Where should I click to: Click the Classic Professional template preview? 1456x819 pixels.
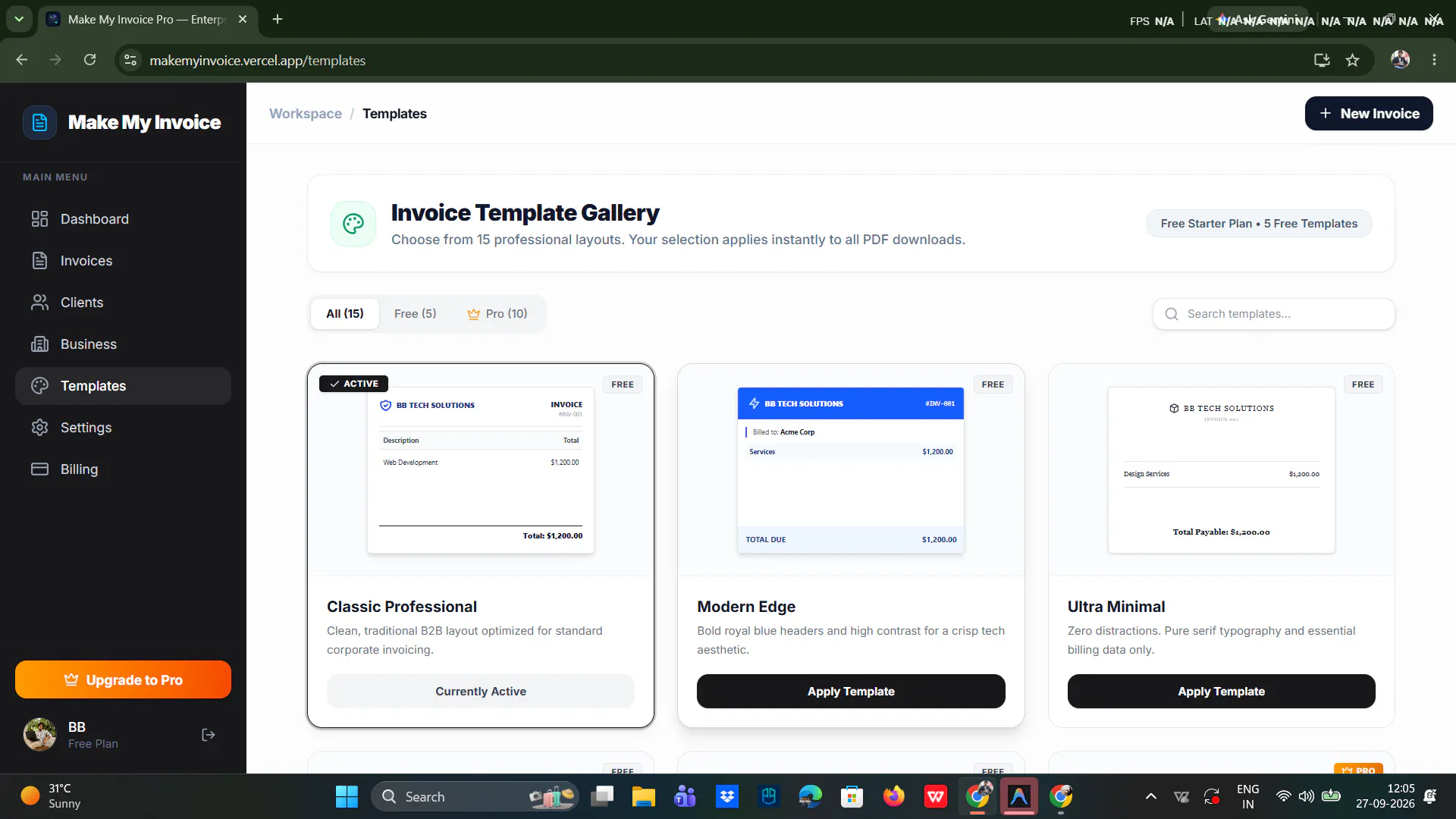pos(481,470)
